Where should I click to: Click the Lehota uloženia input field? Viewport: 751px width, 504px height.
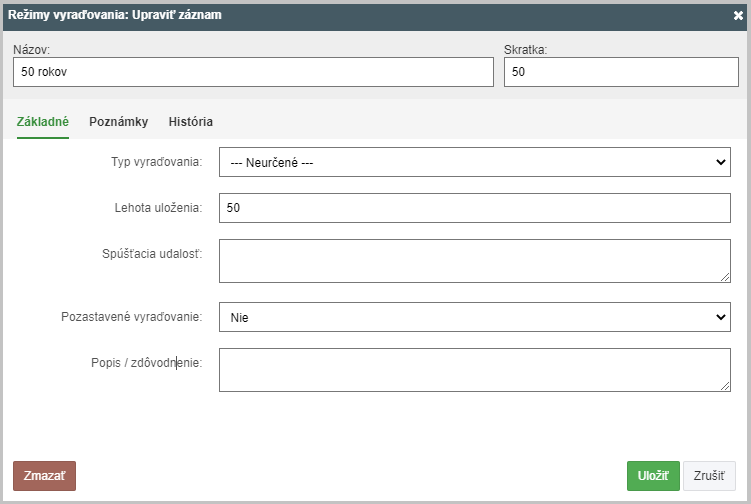pos(475,208)
